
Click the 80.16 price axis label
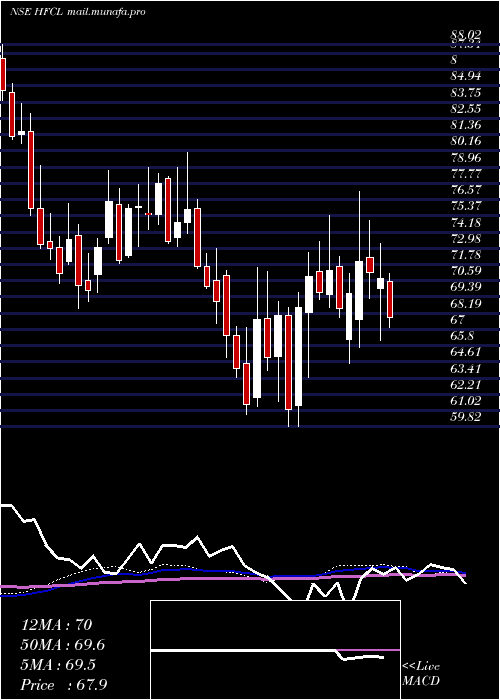(466, 142)
